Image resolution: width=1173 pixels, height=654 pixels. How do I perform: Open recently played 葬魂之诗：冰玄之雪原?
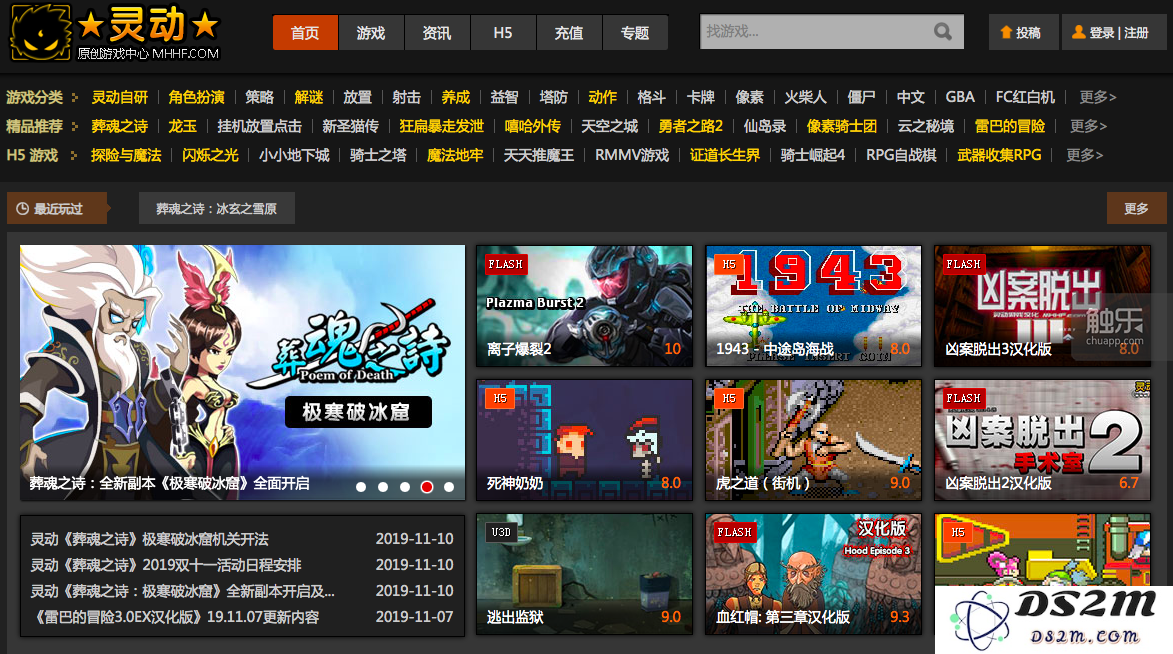pos(216,209)
